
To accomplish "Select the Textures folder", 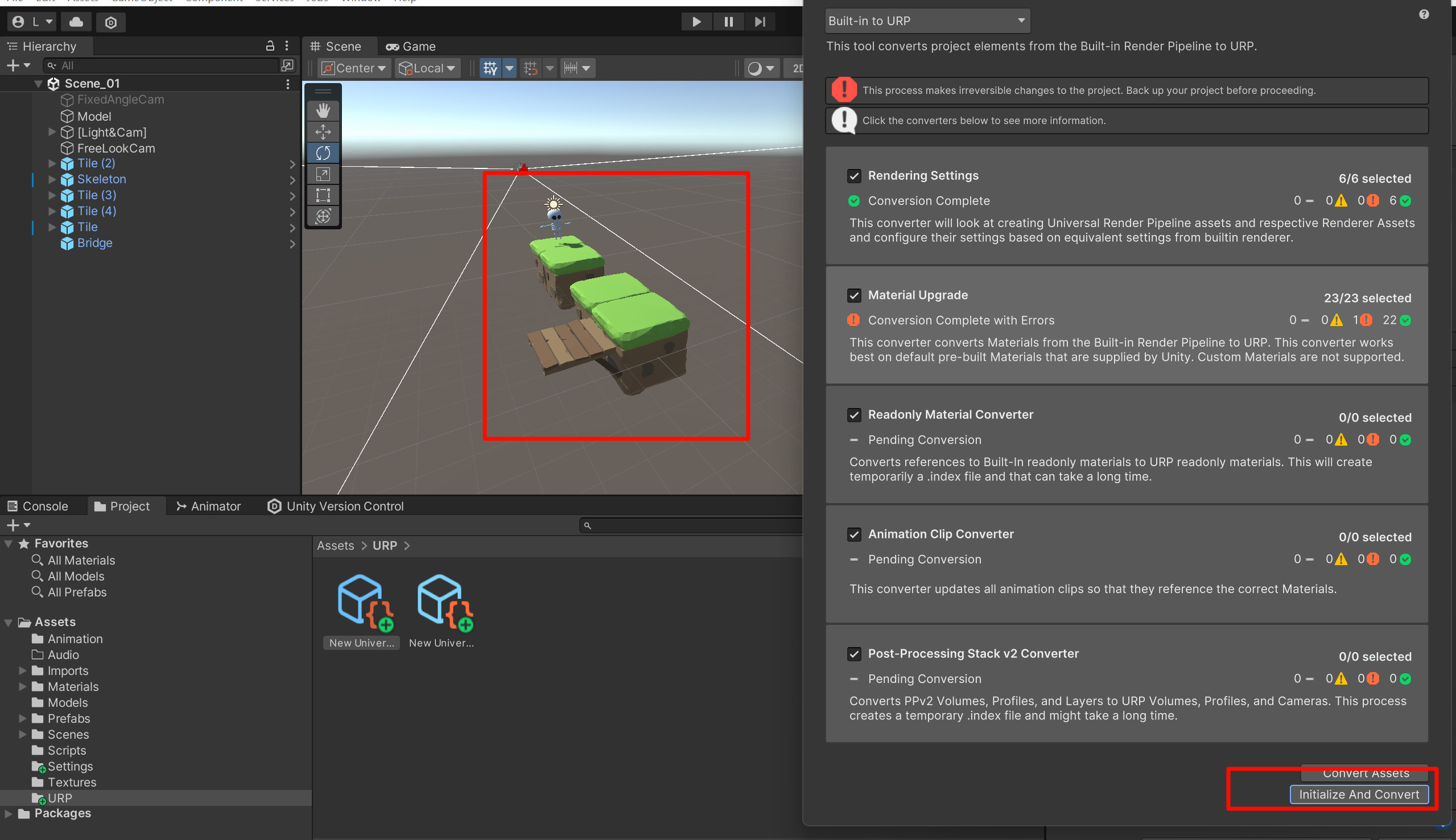I will click(72, 783).
